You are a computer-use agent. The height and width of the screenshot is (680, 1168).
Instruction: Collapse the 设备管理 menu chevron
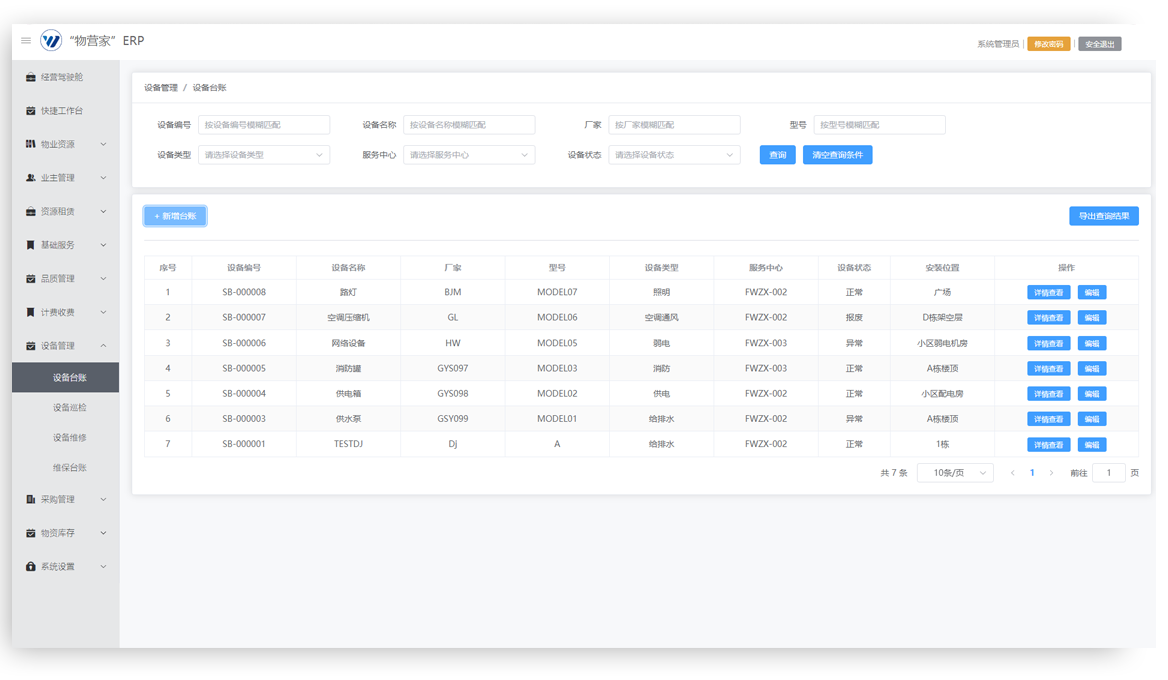104,346
